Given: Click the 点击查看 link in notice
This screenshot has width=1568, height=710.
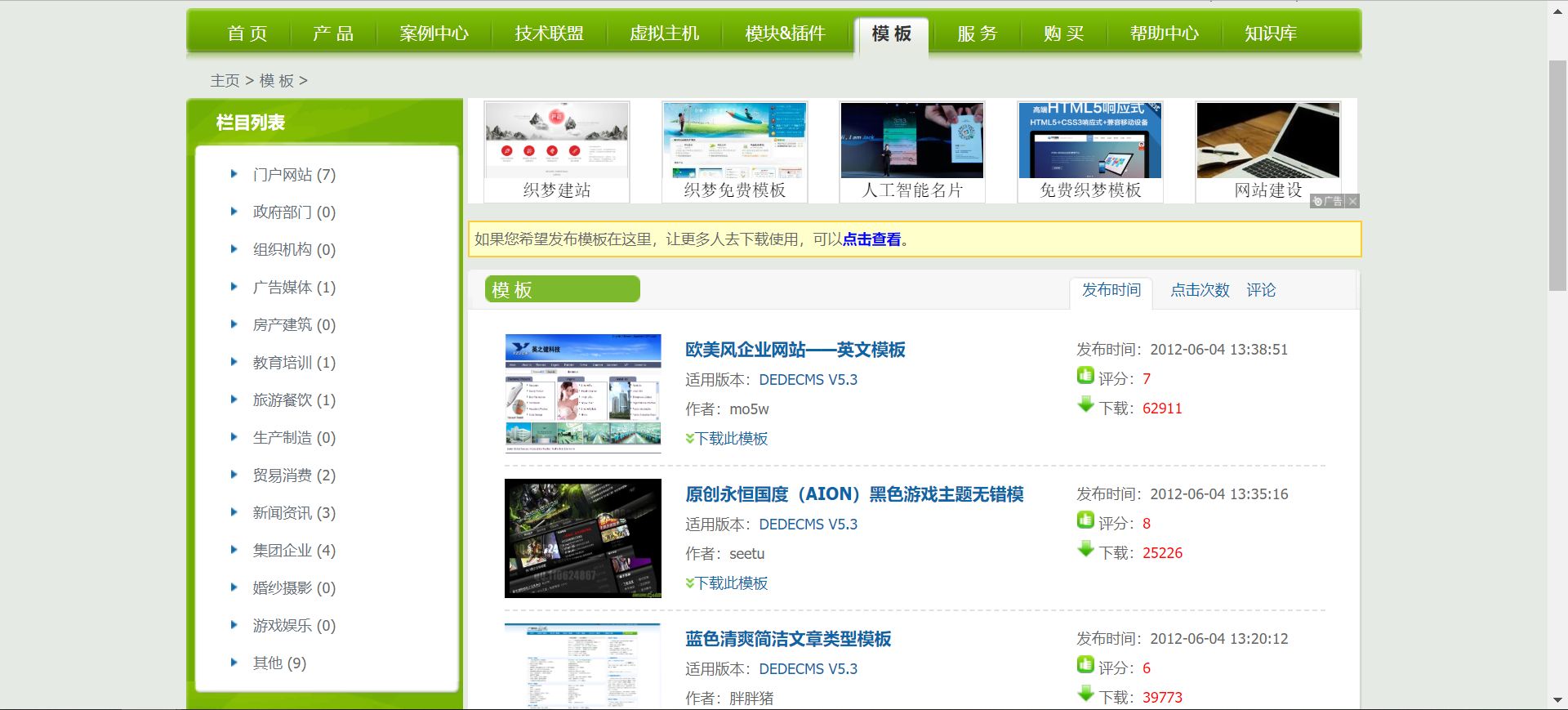Looking at the screenshot, I should point(871,239).
